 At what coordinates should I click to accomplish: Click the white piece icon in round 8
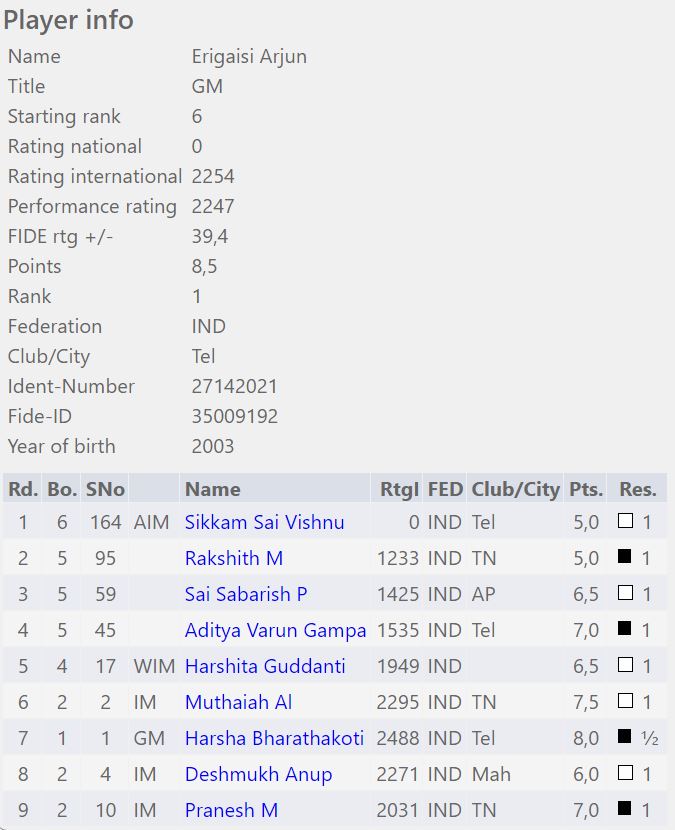[625, 773]
